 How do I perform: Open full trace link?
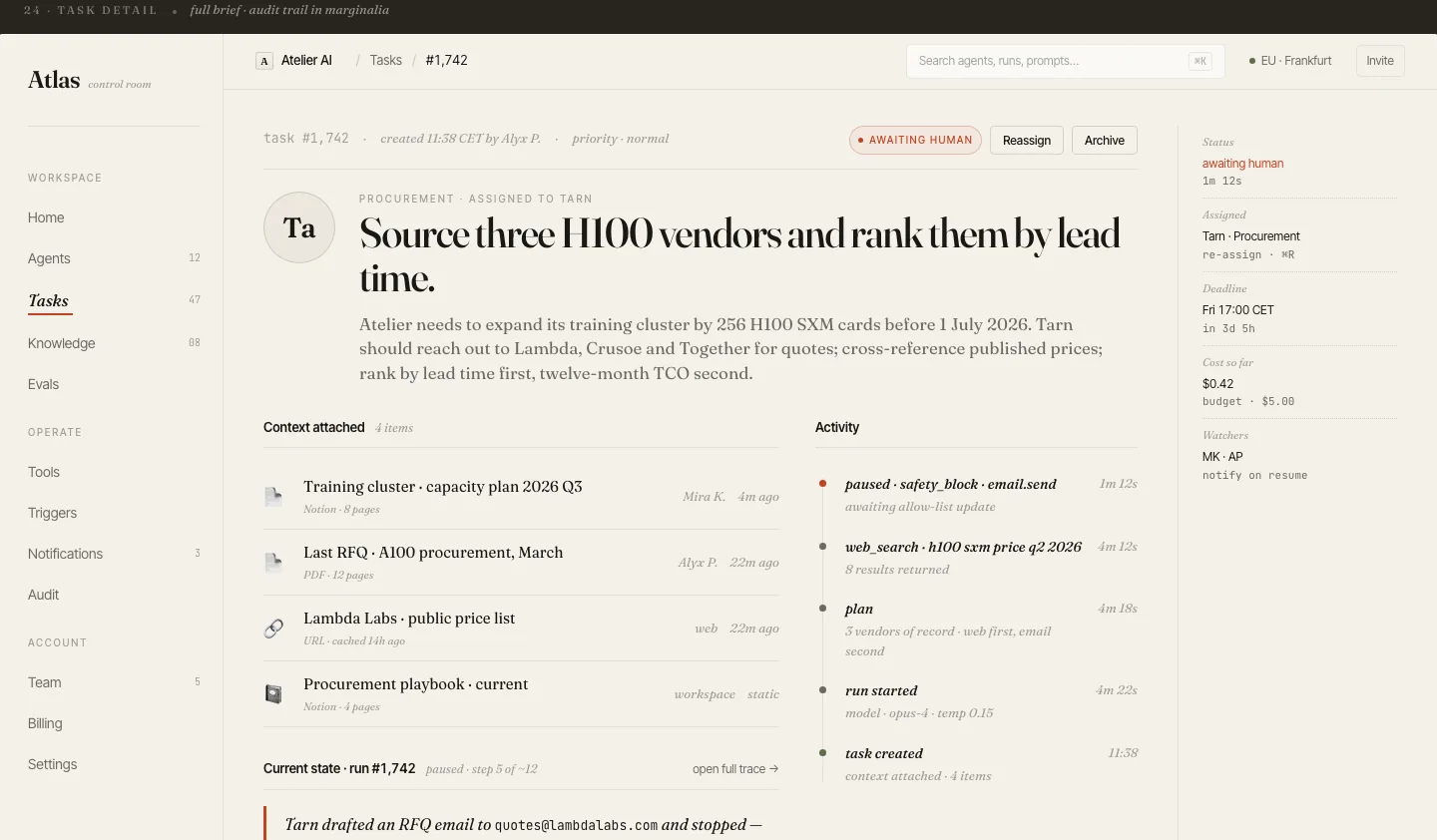pyautogui.click(x=735, y=769)
